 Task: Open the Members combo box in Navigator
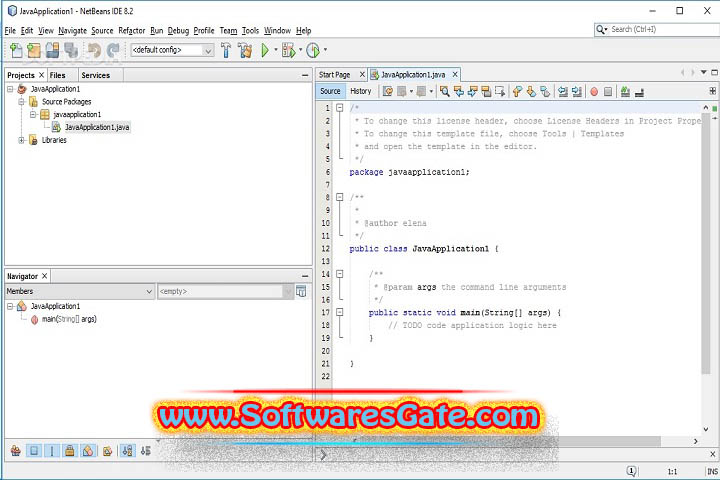79,291
